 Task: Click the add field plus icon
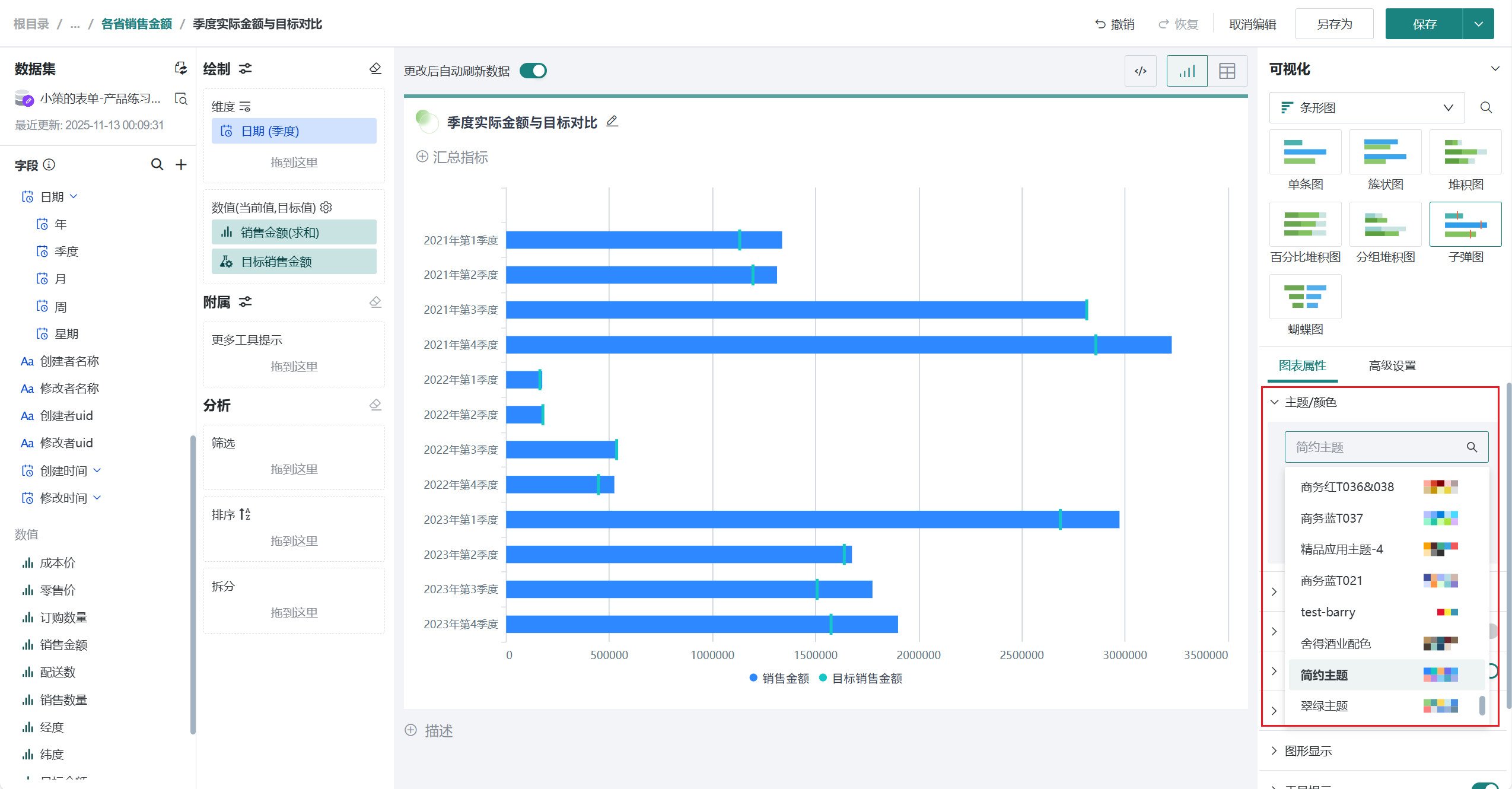181,164
